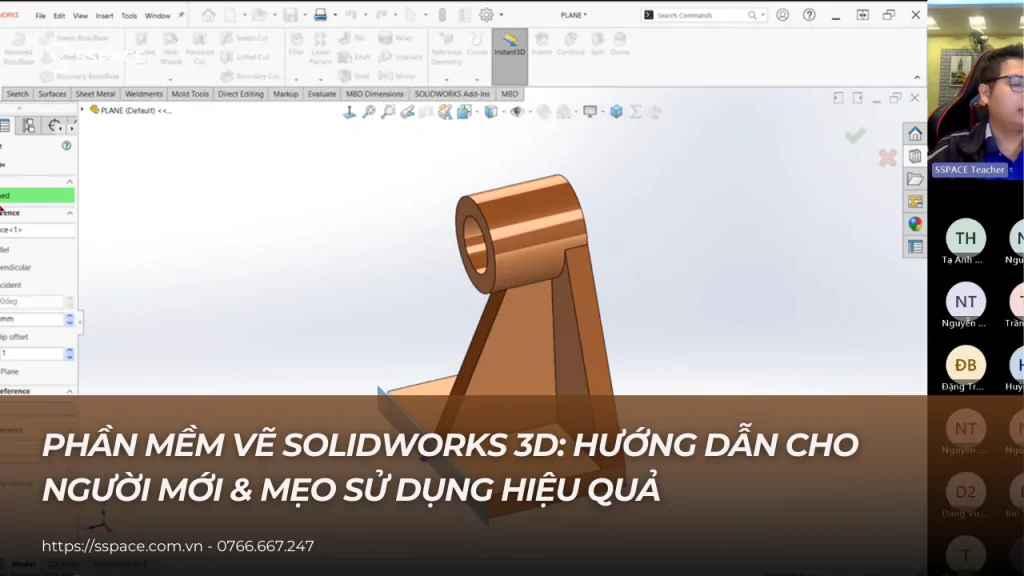Open Custom Properties icon in task pane

pyautogui.click(x=915, y=246)
